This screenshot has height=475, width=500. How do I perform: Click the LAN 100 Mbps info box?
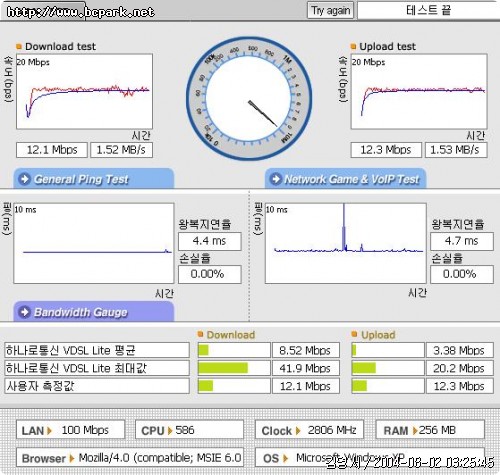[x=71, y=430]
